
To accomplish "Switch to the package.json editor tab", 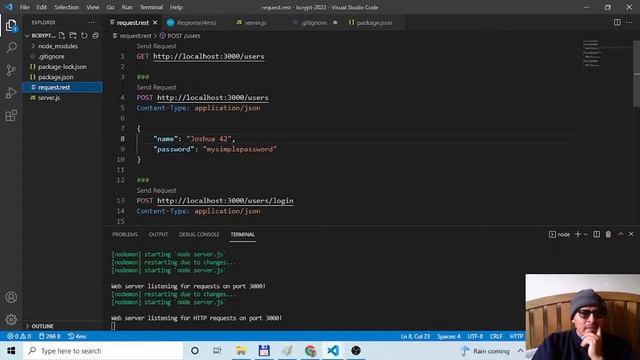I will tap(374, 22).
